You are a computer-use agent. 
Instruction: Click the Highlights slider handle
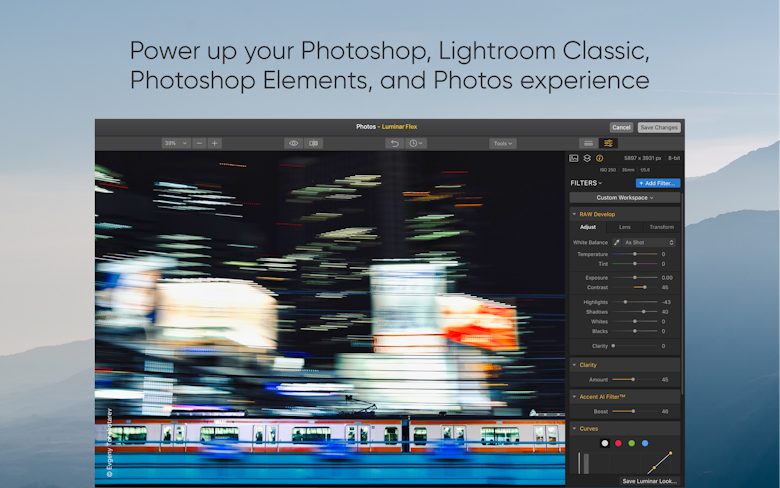pos(625,302)
